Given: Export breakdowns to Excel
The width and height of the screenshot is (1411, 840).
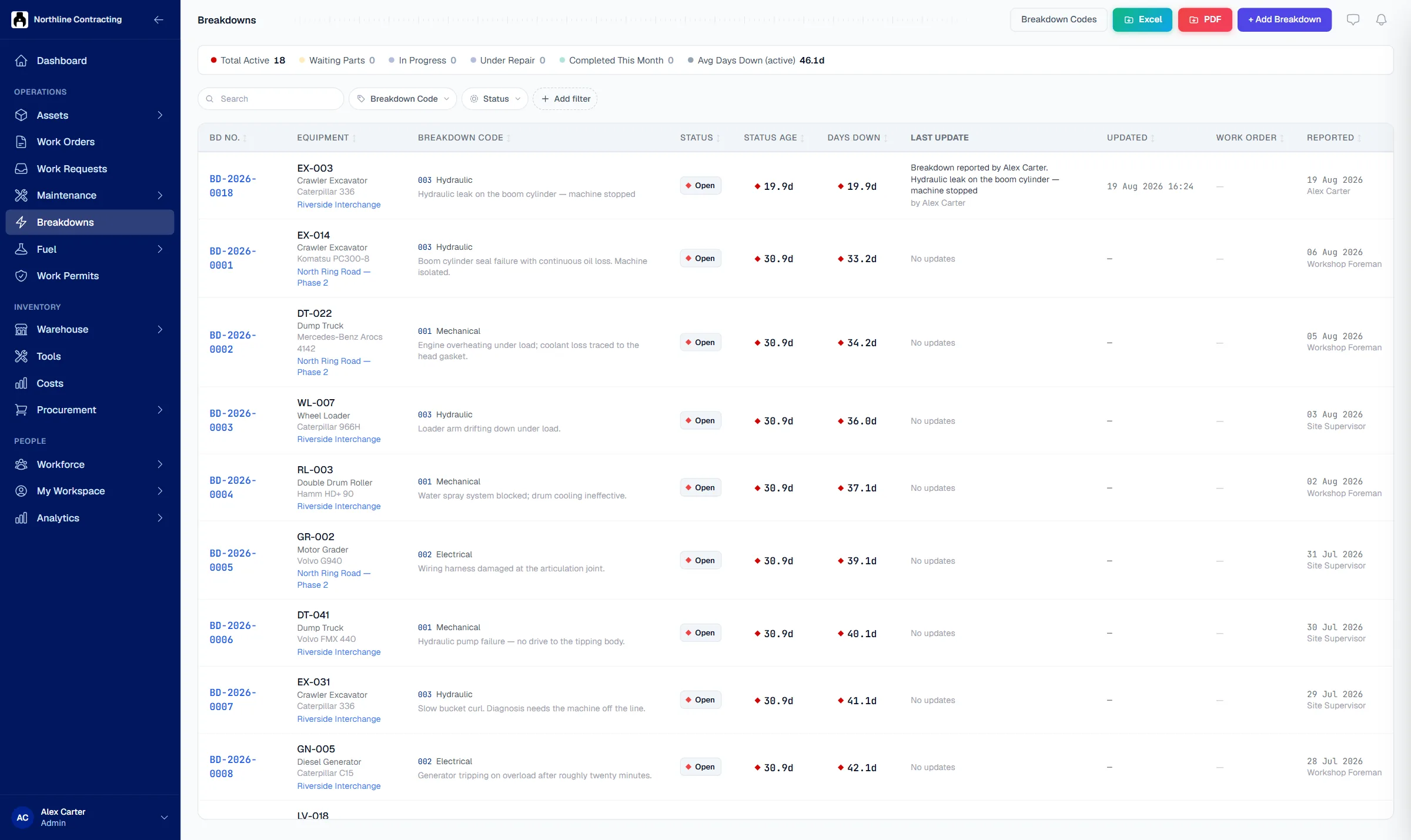Looking at the screenshot, I should (1142, 19).
